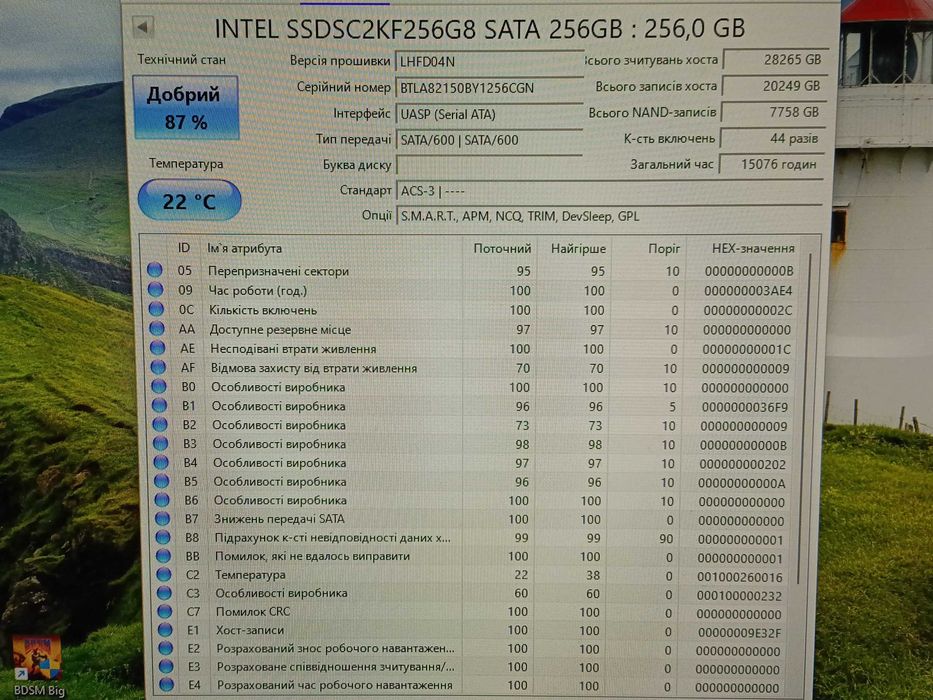Click total NAND writes value 7758 GB

pyautogui.click(x=774, y=112)
